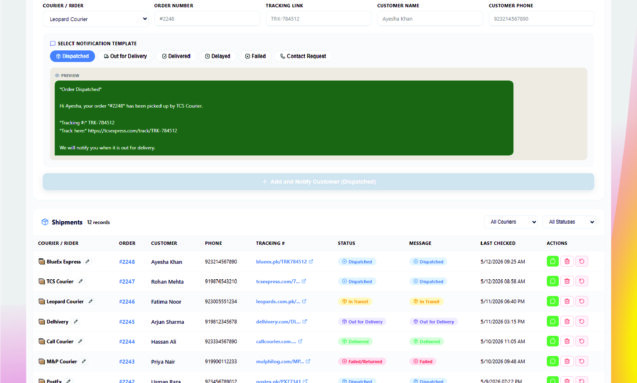Click the Customer Phone input field

tap(541, 19)
